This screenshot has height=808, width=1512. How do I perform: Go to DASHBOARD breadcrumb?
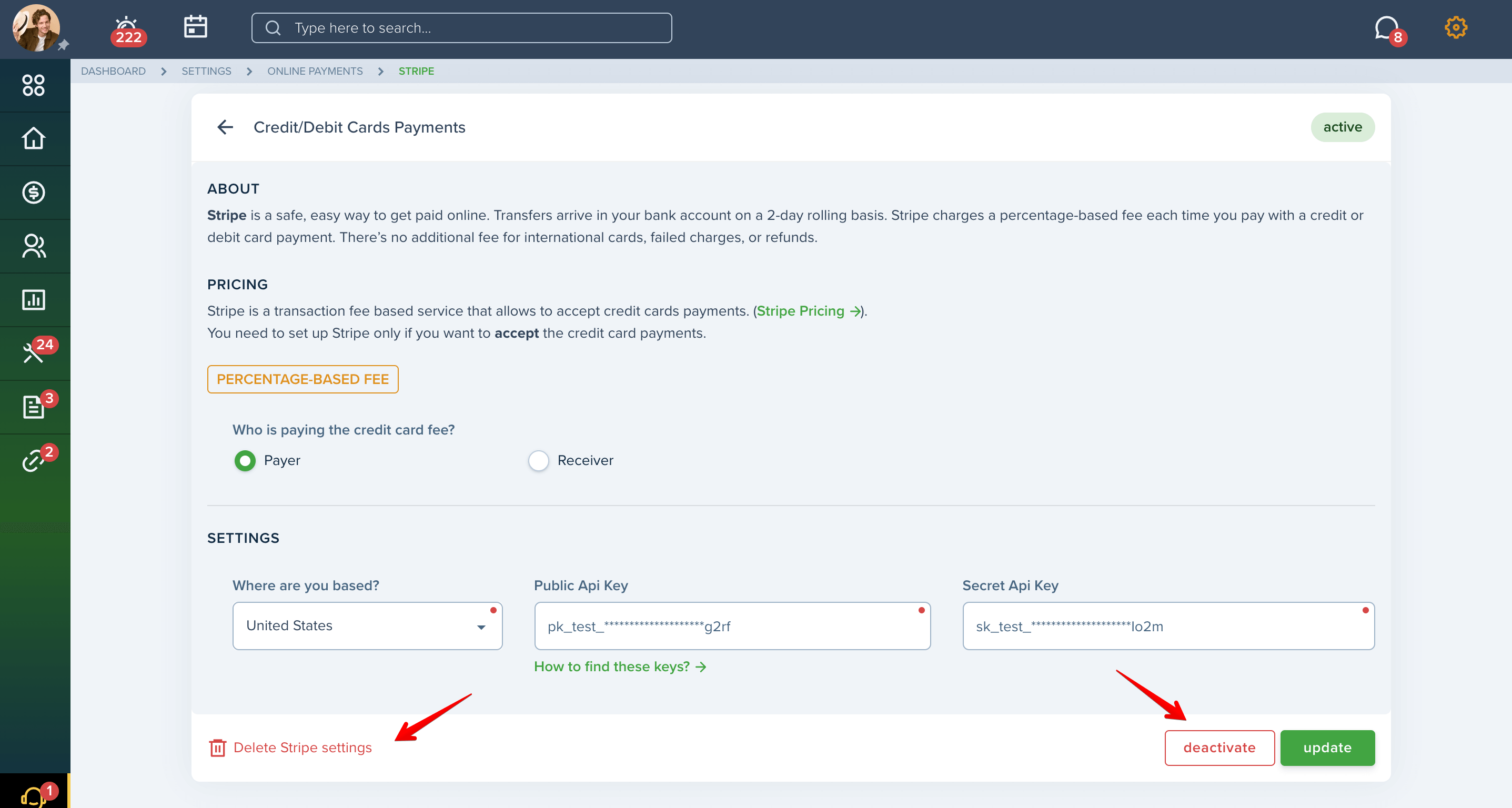click(x=113, y=71)
